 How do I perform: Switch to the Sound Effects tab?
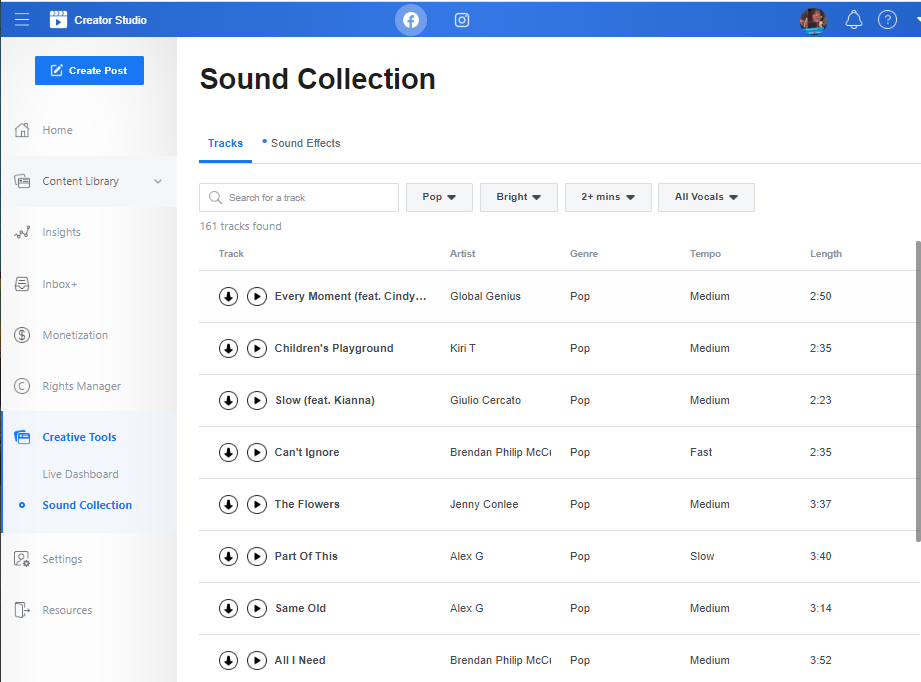pyautogui.click(x=305, y=143)
